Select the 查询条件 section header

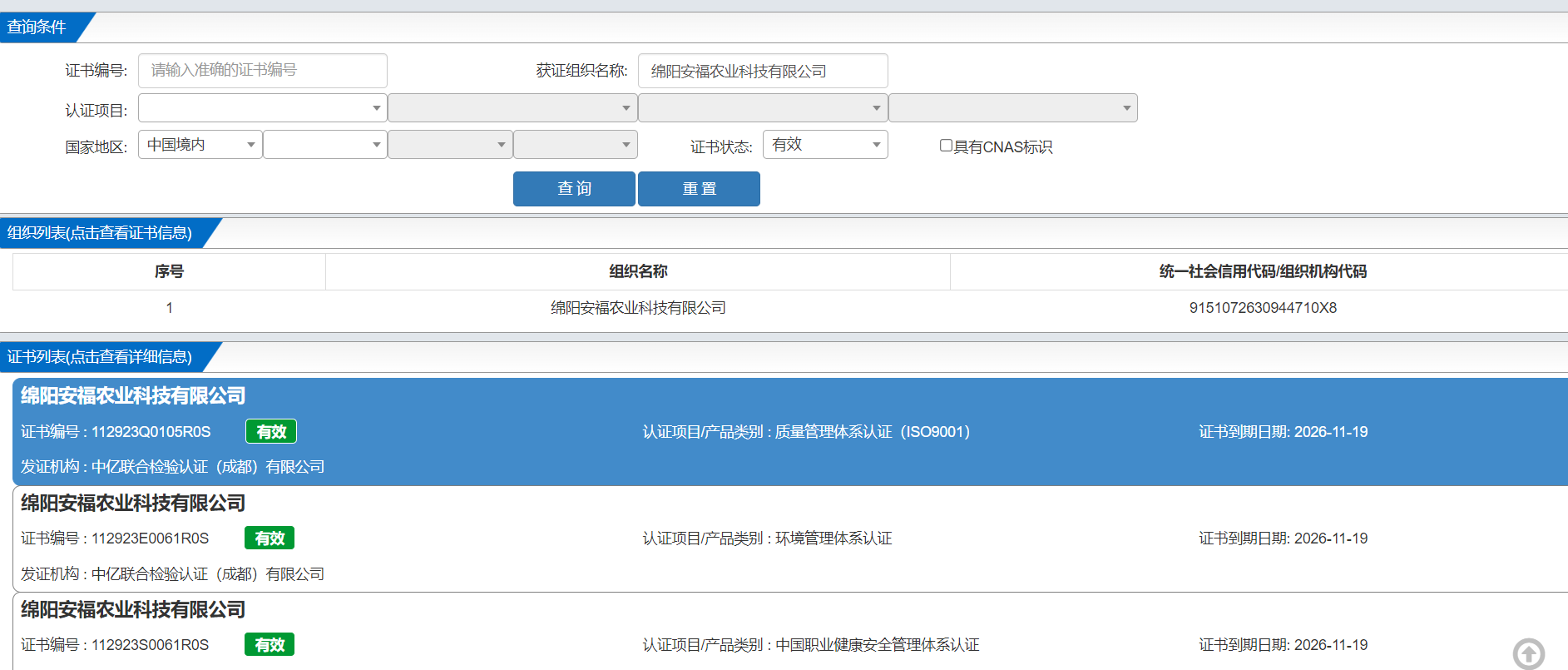coord(37,27)
